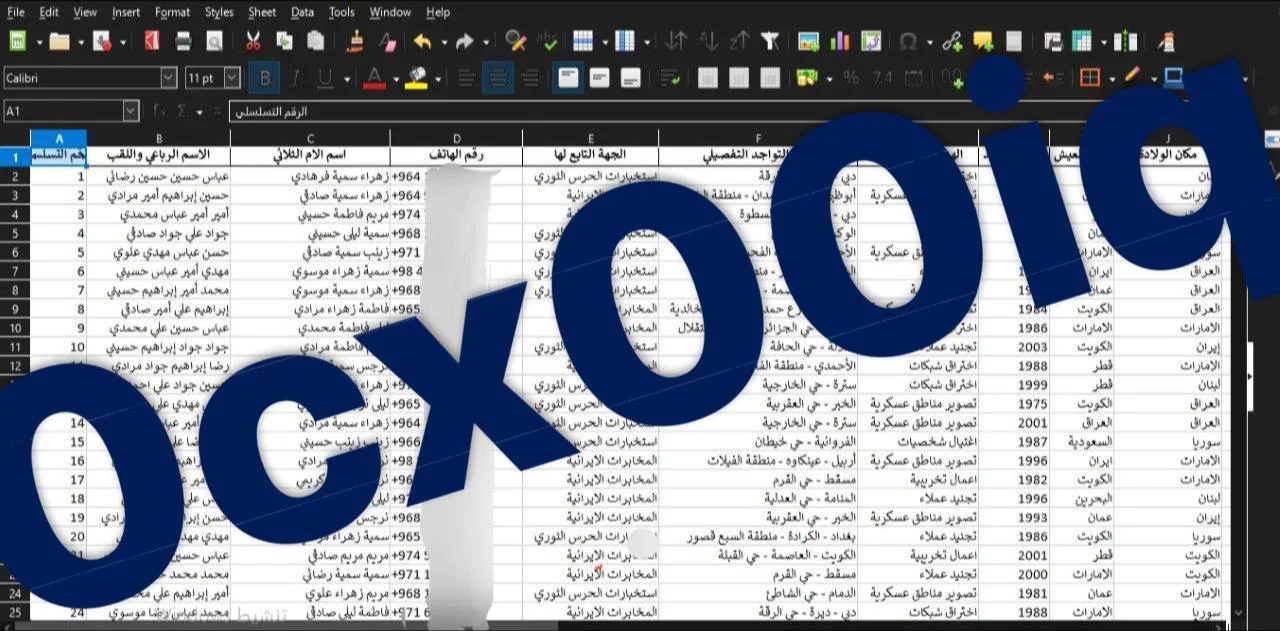The image size is (1280, 631).
Task: Open the recent documents dropdown arrow
Action: click(80, 42)
